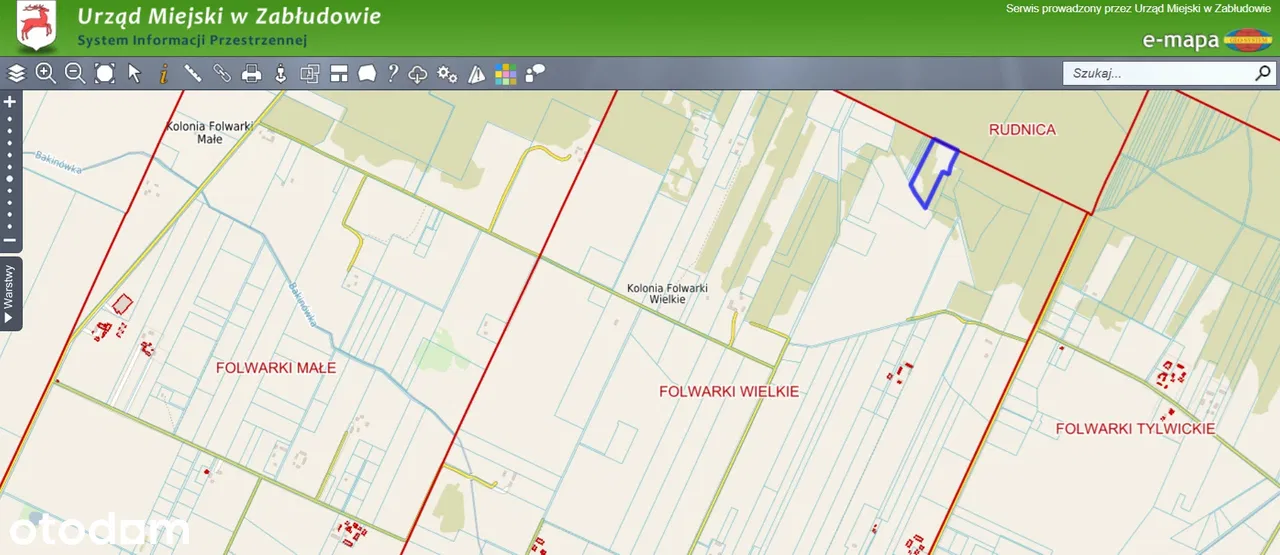The width and height of the screenshot is (1280, 555).
Task: Click the cloud download icon
Action: pos(419,73)
